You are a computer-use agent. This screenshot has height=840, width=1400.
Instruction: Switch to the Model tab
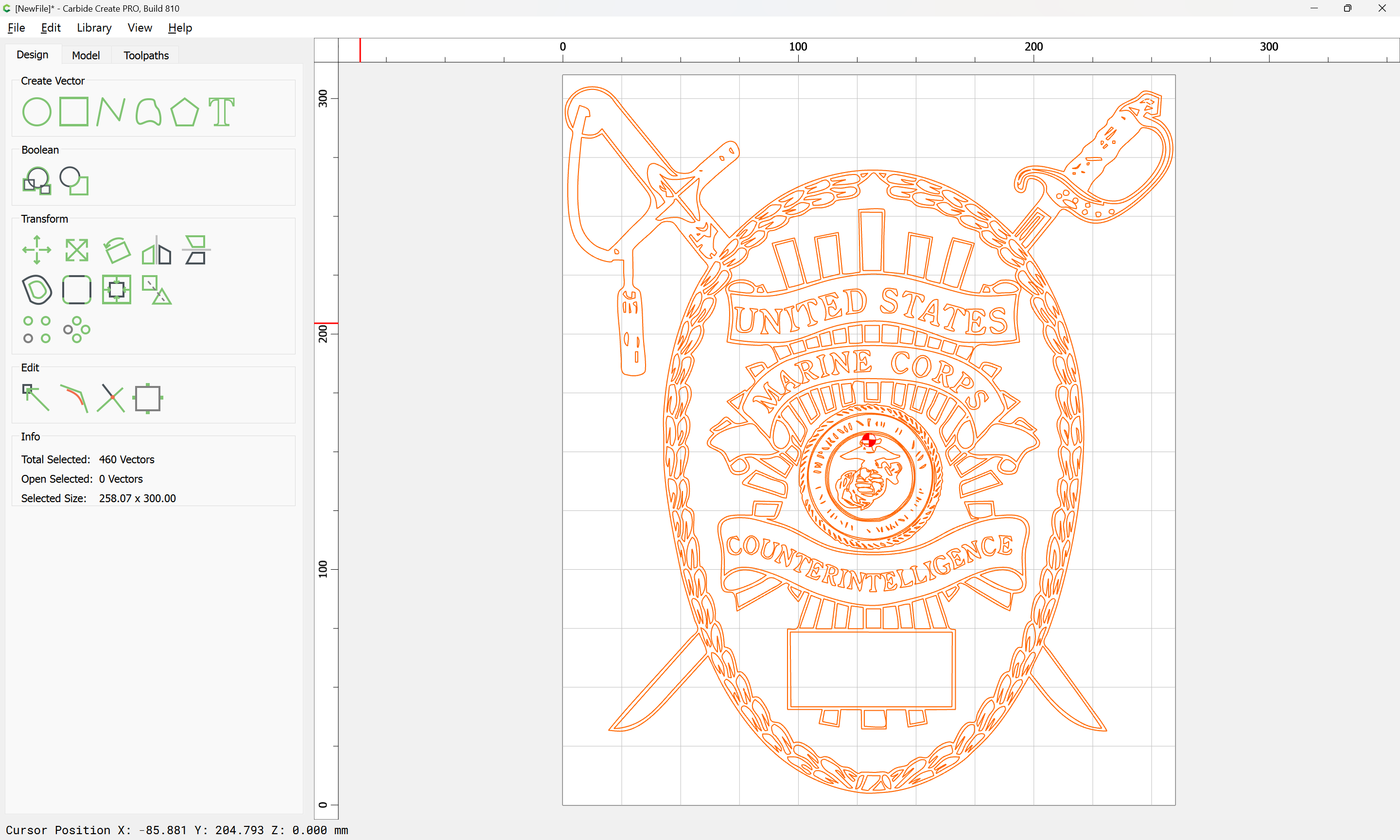86,55
